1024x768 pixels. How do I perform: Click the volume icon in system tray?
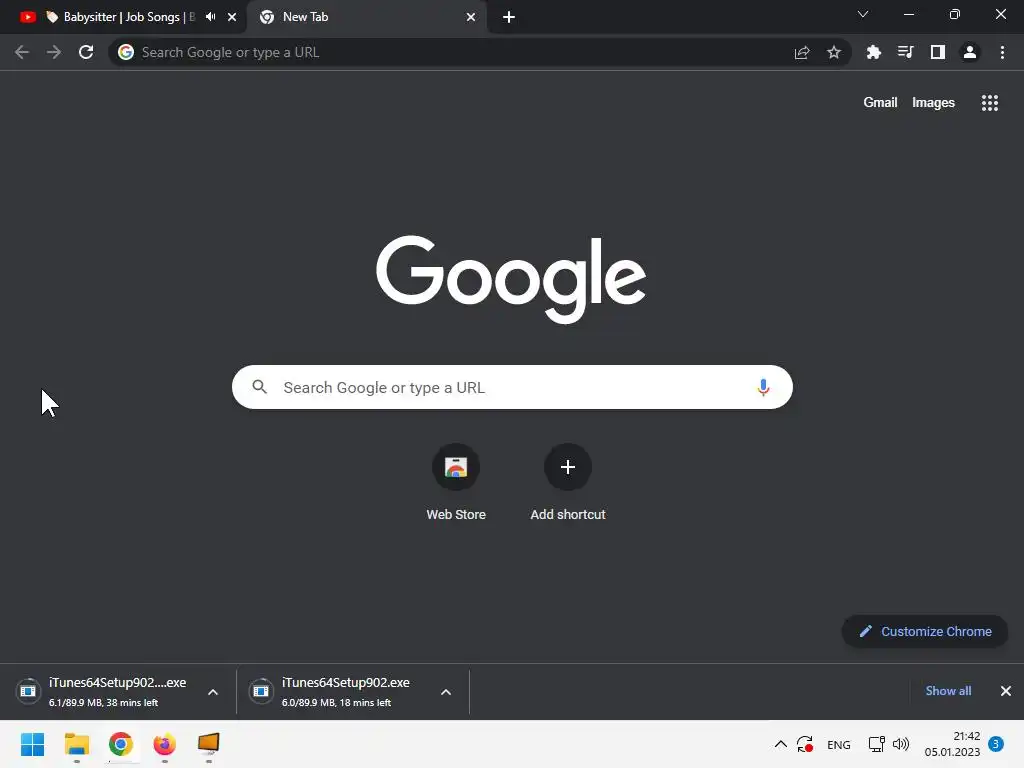901,744
